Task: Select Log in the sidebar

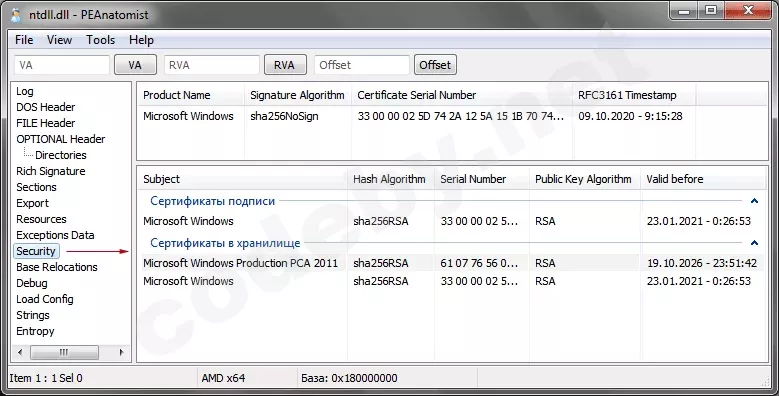Action: click(25, 91)
